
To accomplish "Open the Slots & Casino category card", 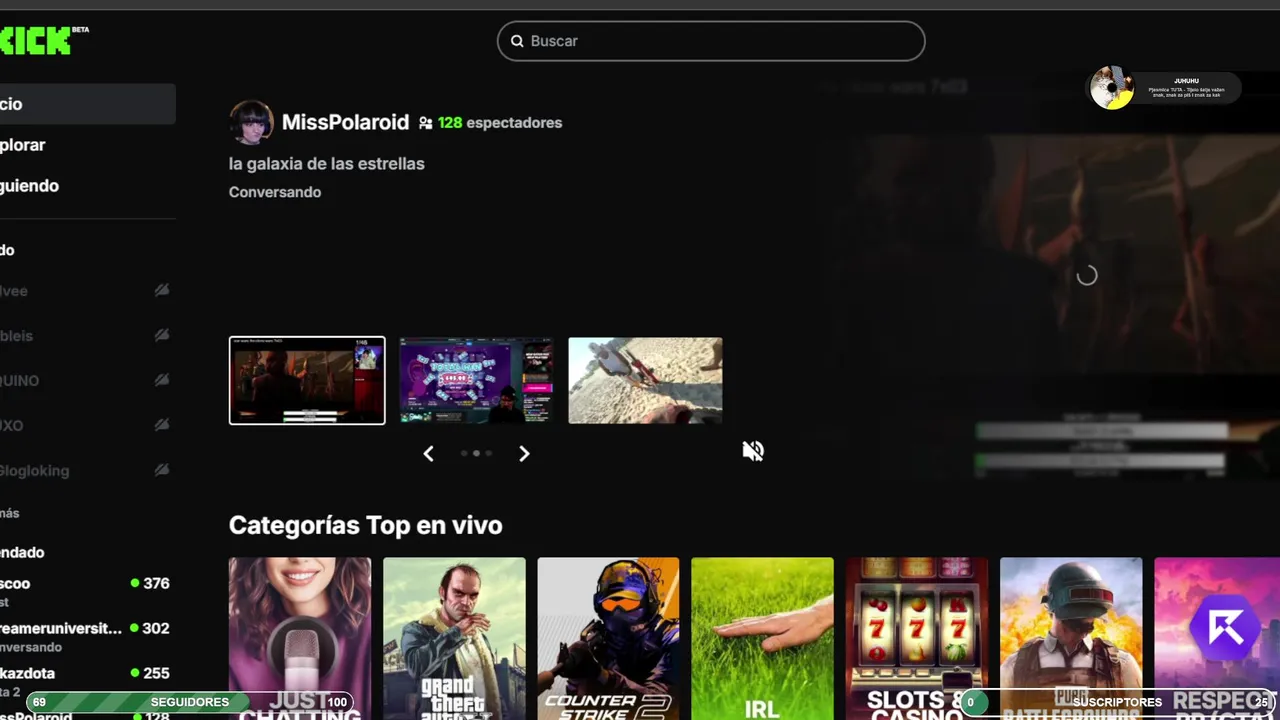I will (x=917, y=638).
